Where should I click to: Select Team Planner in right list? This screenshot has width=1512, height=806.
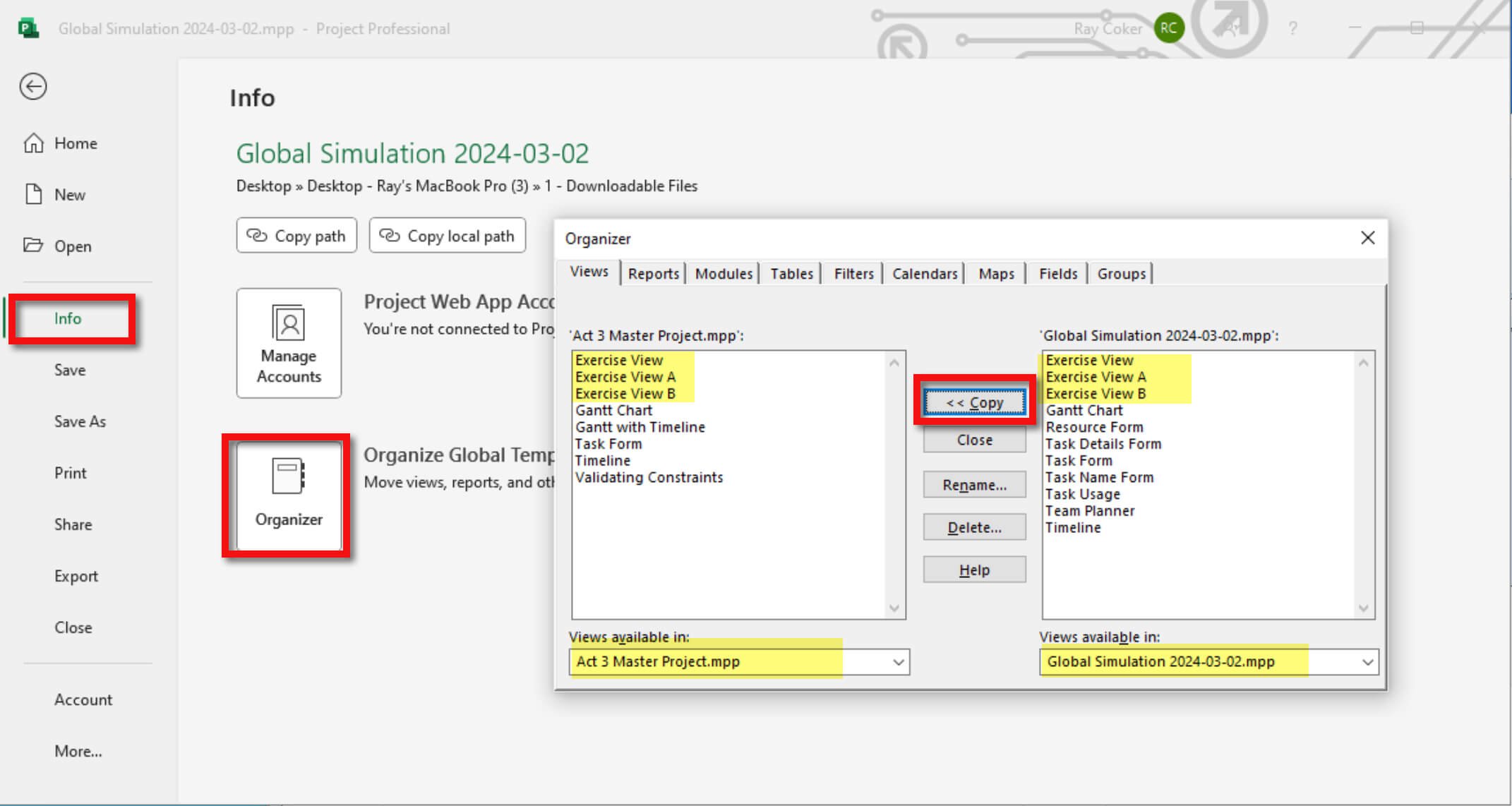(x=1090, y=511)
